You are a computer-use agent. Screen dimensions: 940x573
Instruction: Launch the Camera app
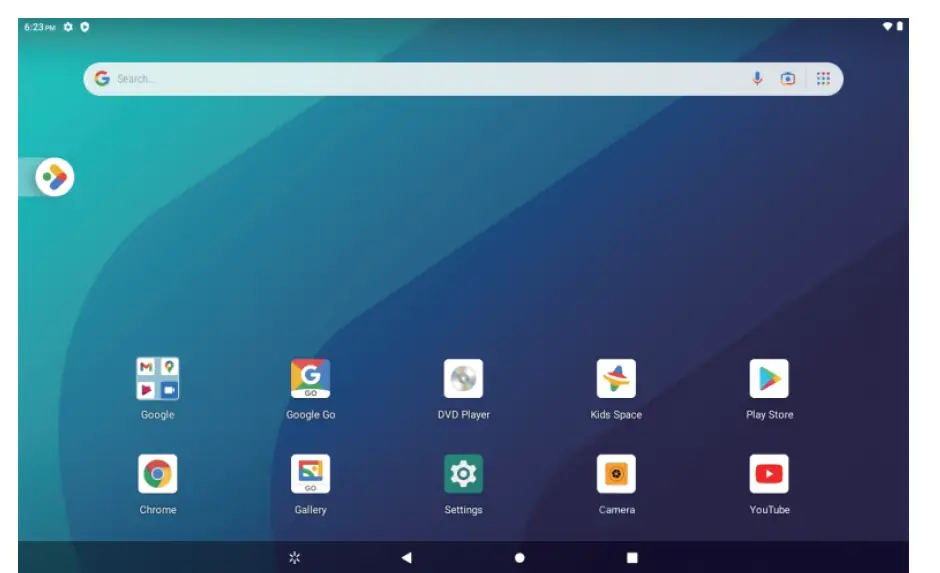tap(616, 474)
